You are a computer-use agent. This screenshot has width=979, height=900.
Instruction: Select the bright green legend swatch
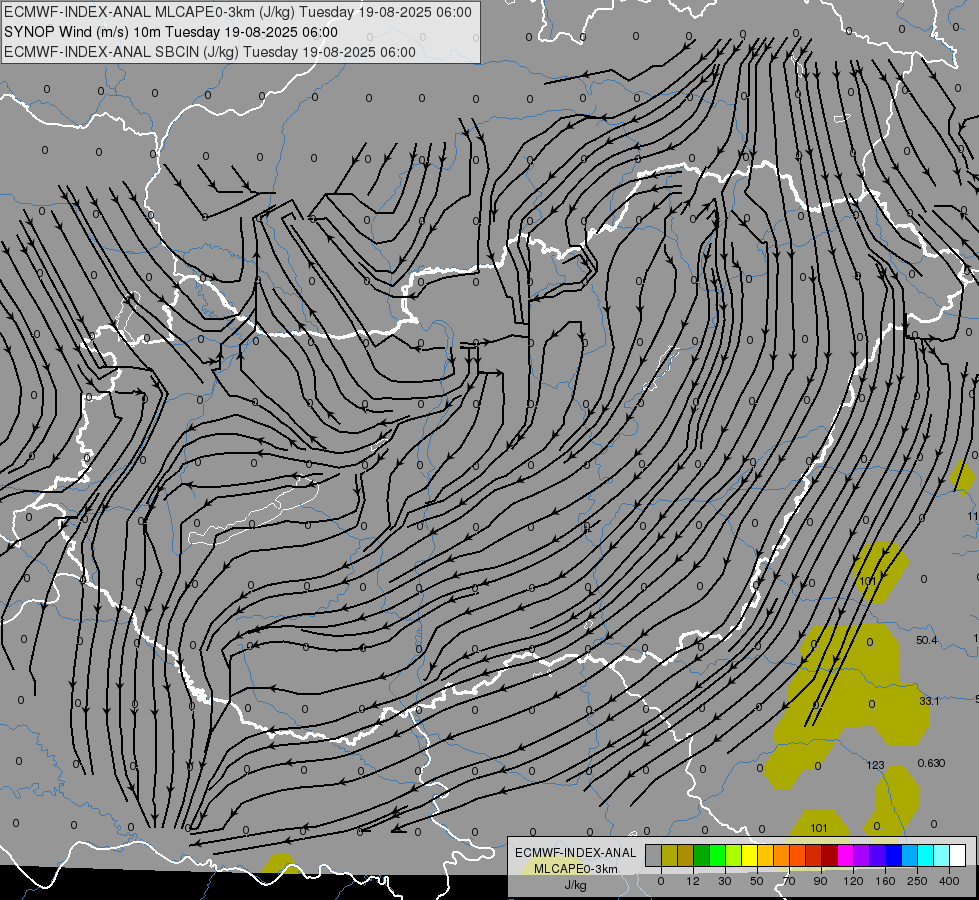(717, 855)
